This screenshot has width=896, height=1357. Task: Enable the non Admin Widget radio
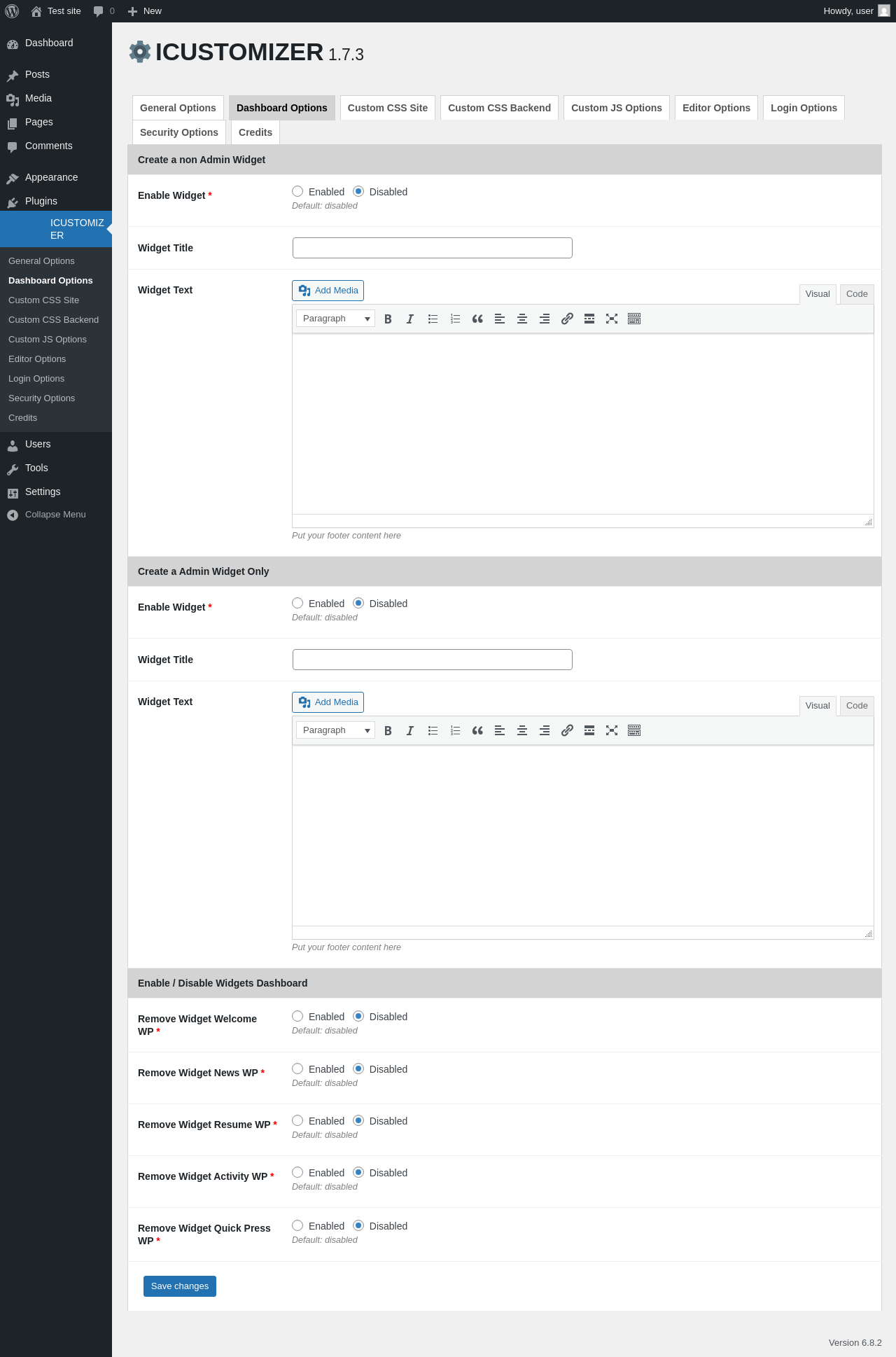[297, 191]
